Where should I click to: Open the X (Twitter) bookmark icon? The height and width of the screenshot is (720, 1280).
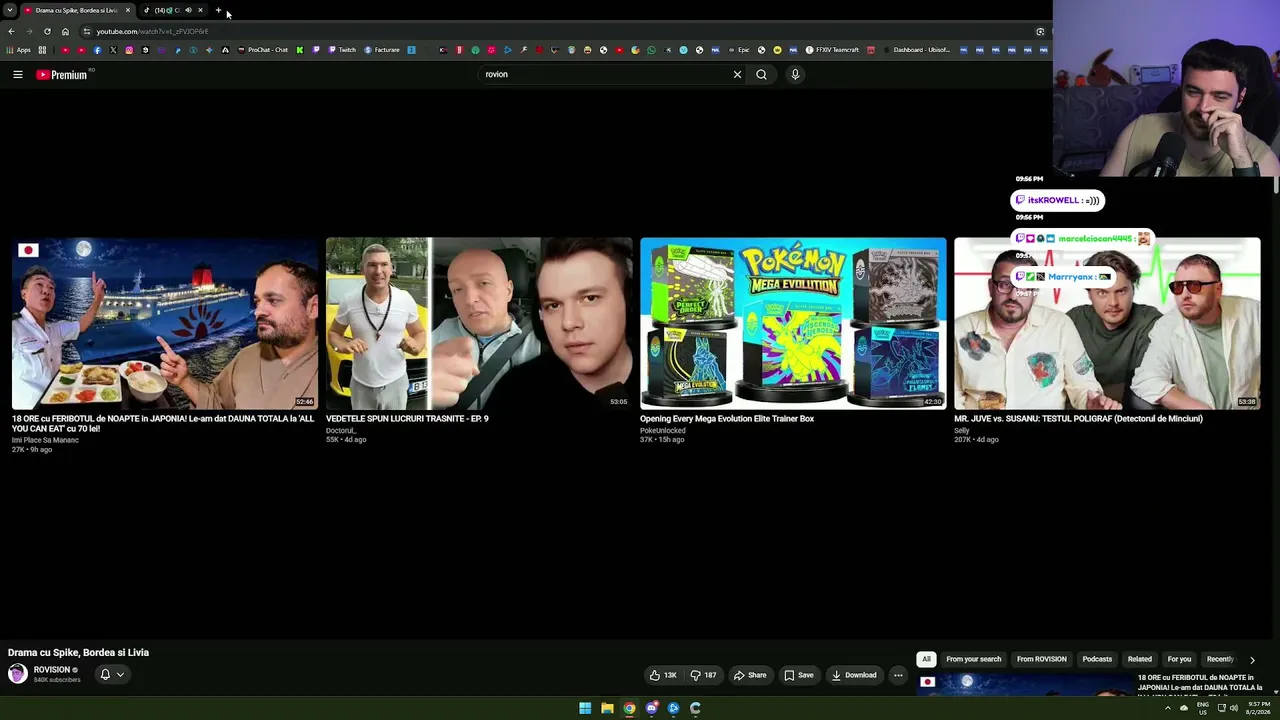pyautogui.click(x=113, y=50)
